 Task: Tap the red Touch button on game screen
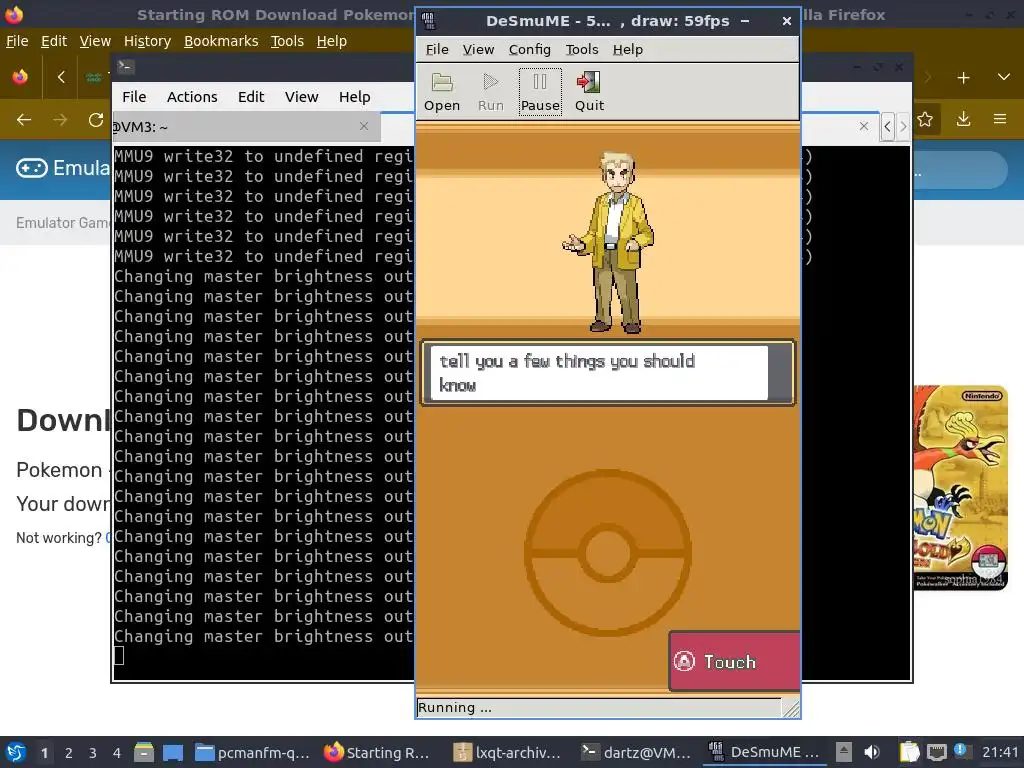point(735,661)
